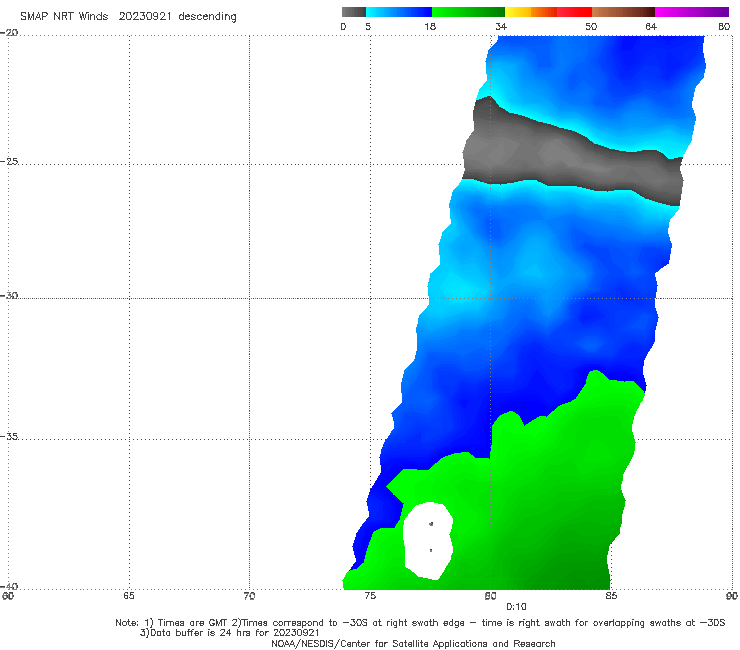Click the colorbar tick label '5'
The height and width of the screenshot is (650, 740).
(368, 26)
